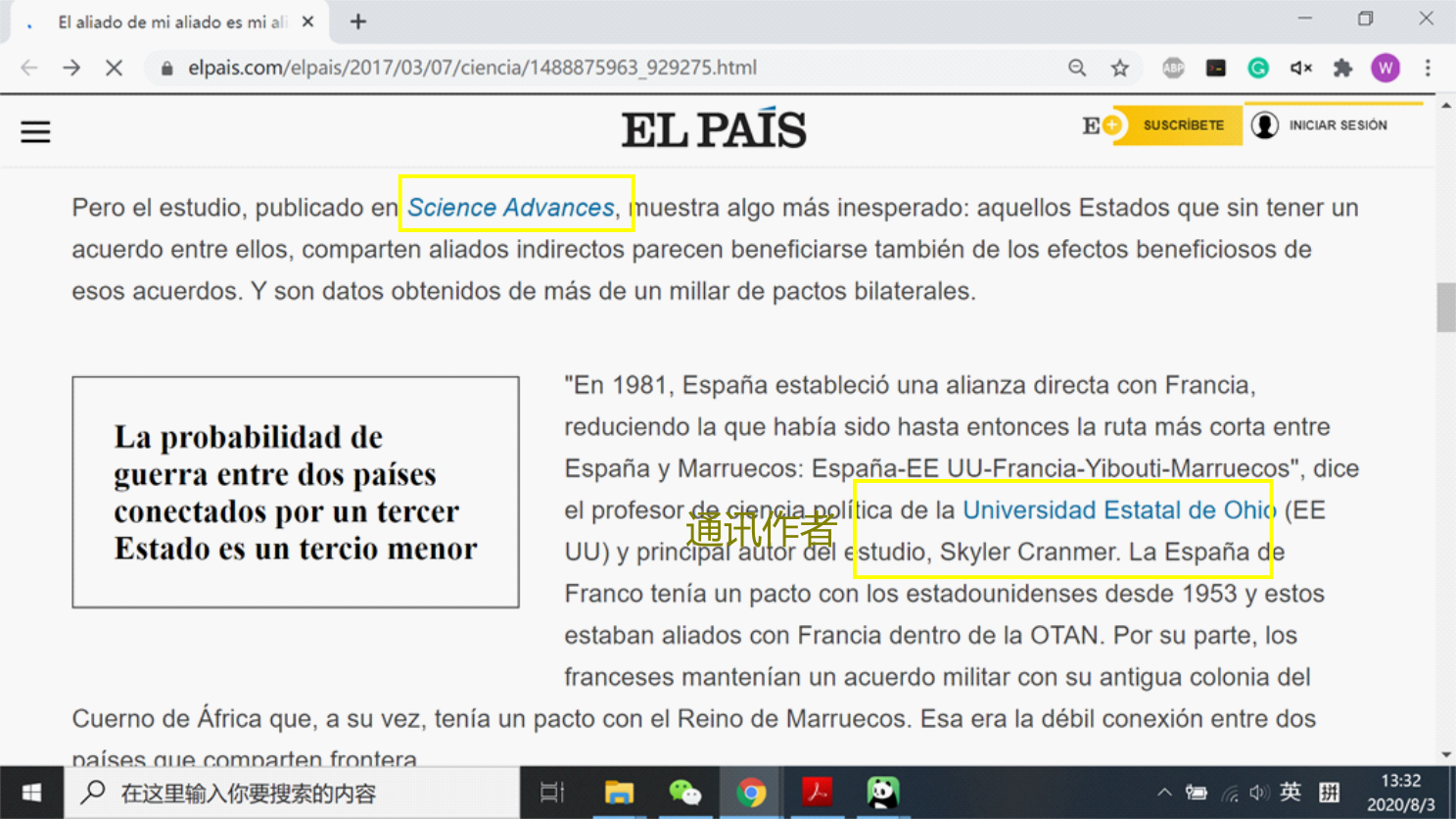The height and width of the screenshot is (819, 1456).
Task: Open the Chrome profile avatar
Action: tap(1385, 68)
